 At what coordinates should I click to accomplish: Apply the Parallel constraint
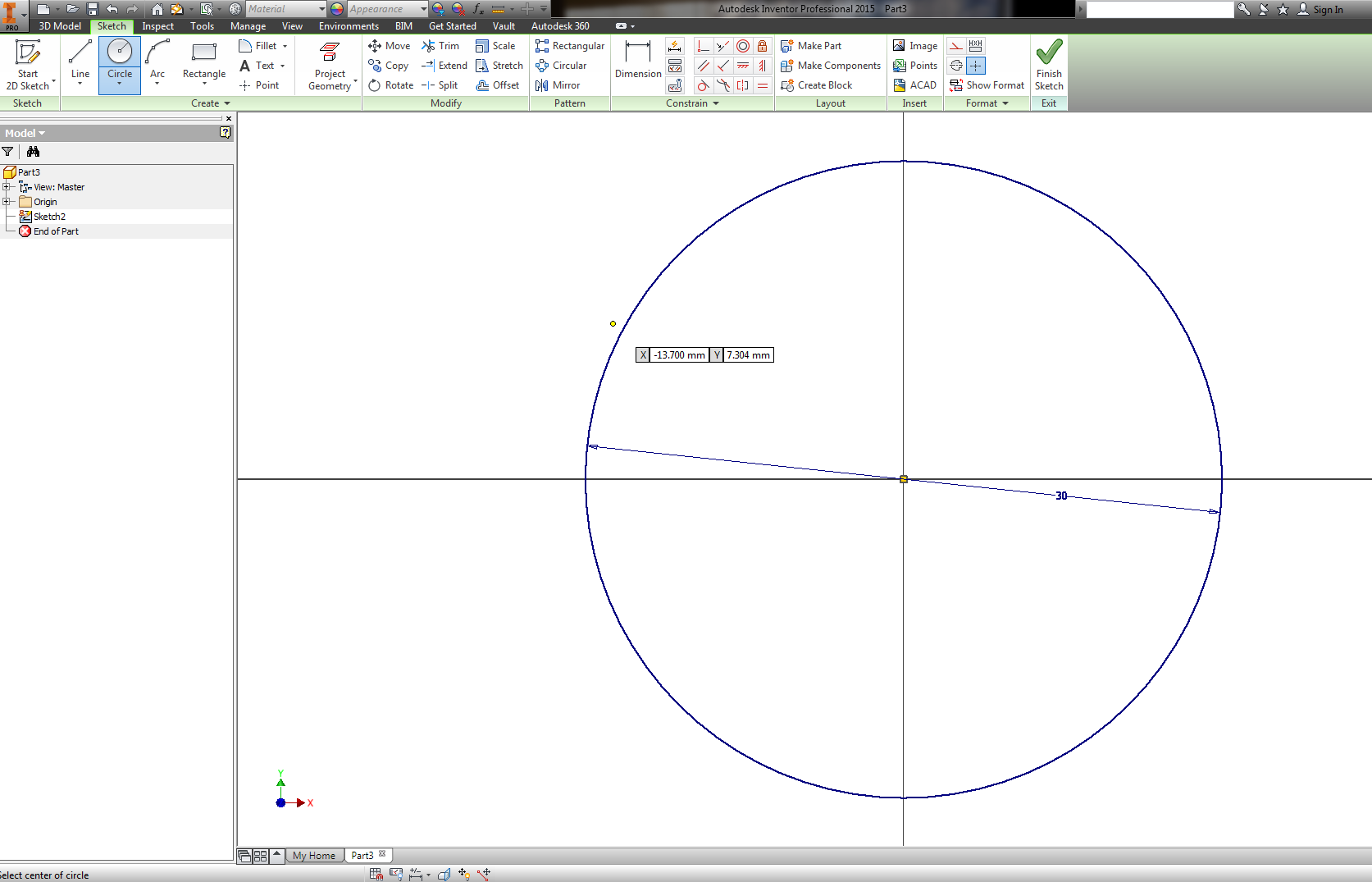click(x=704, y=66)
